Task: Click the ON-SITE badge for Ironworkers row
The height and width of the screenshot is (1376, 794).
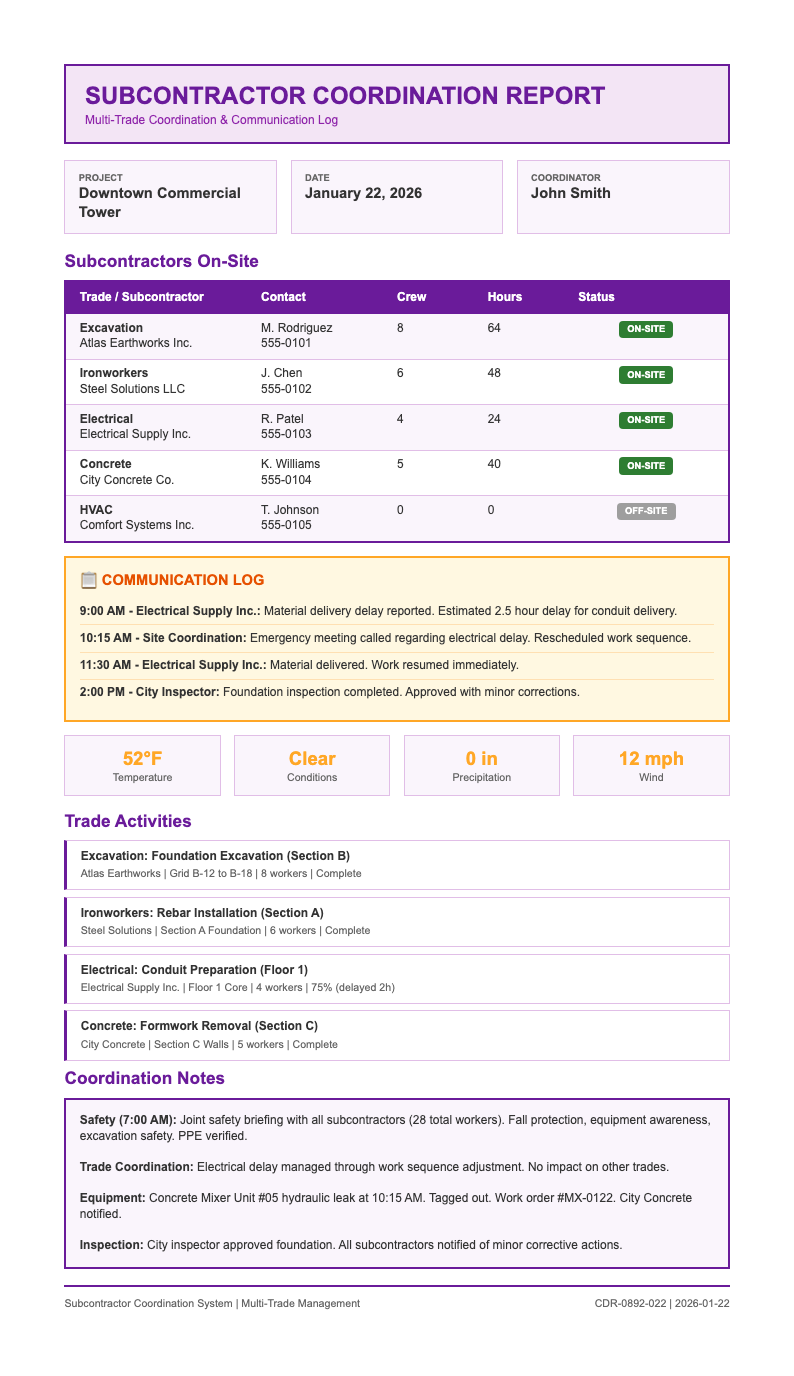Action: point(645,375)
